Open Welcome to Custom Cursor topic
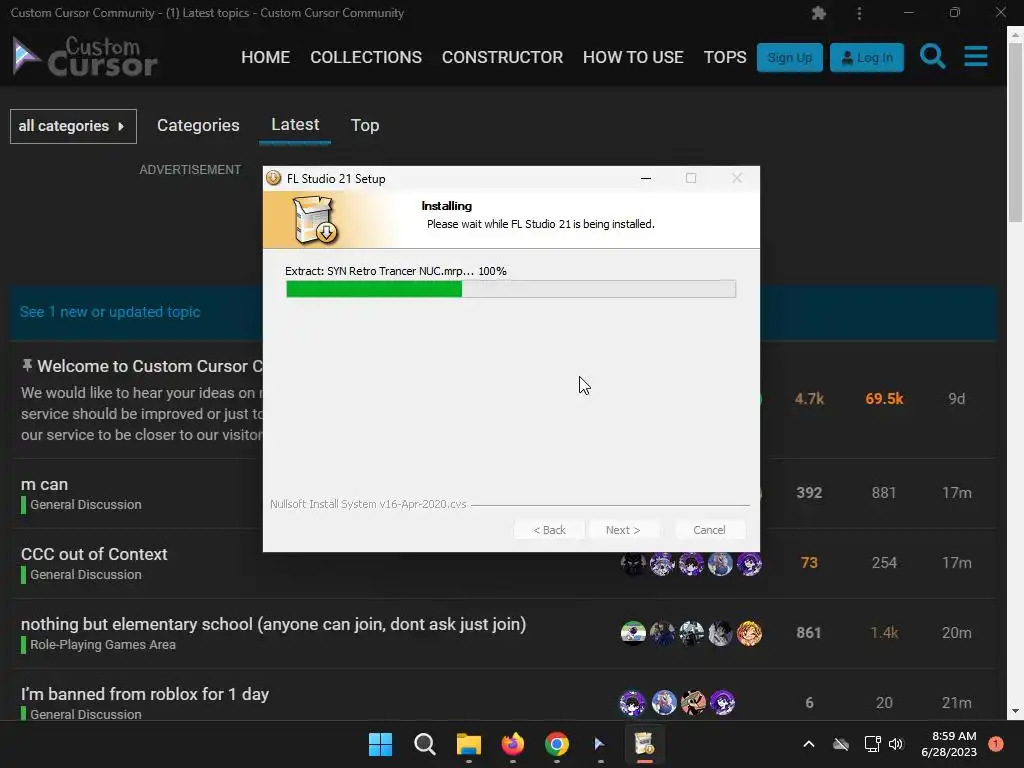1024x768 pixels. 150,366
